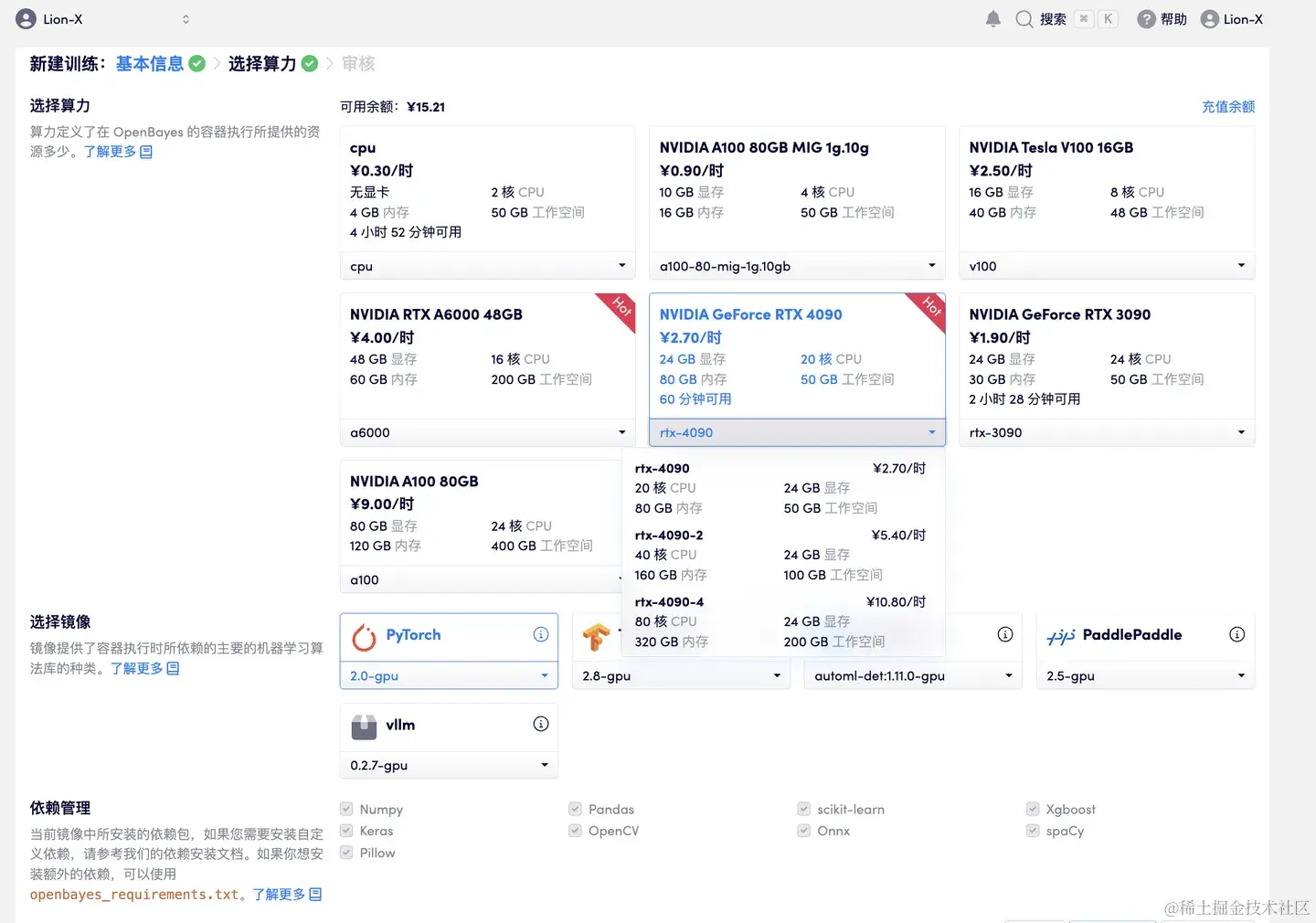Viewport: 1316px width, 923px height.
Task: Toggle the scikit-learn checkbox
Action: (x=803, y=809)
